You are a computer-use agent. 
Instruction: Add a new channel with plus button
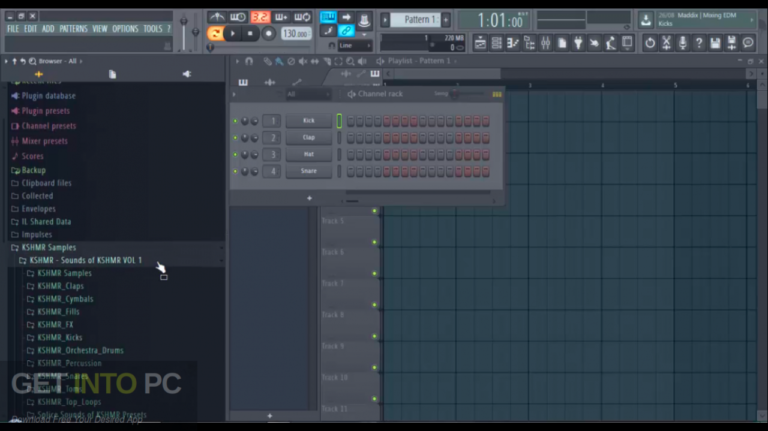click(x=309, y=198)
